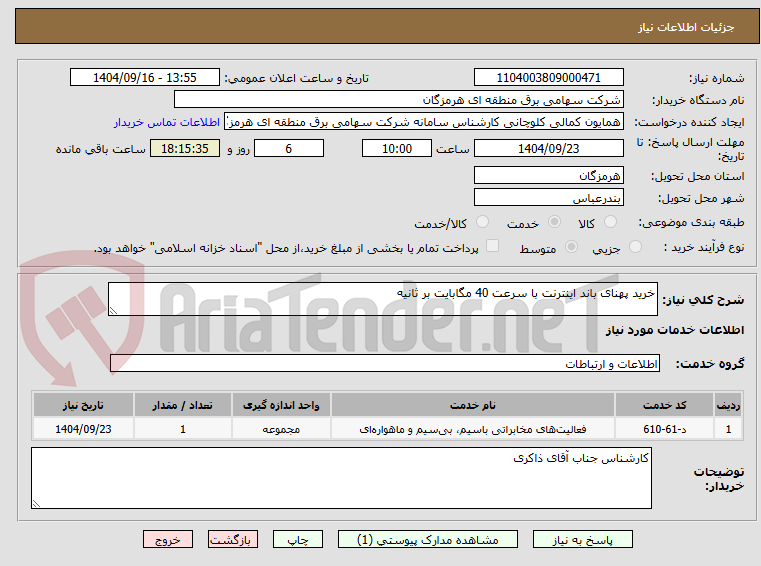Click the نام خدمت column header
The image size is (761, 566).
tap(473, 405)
